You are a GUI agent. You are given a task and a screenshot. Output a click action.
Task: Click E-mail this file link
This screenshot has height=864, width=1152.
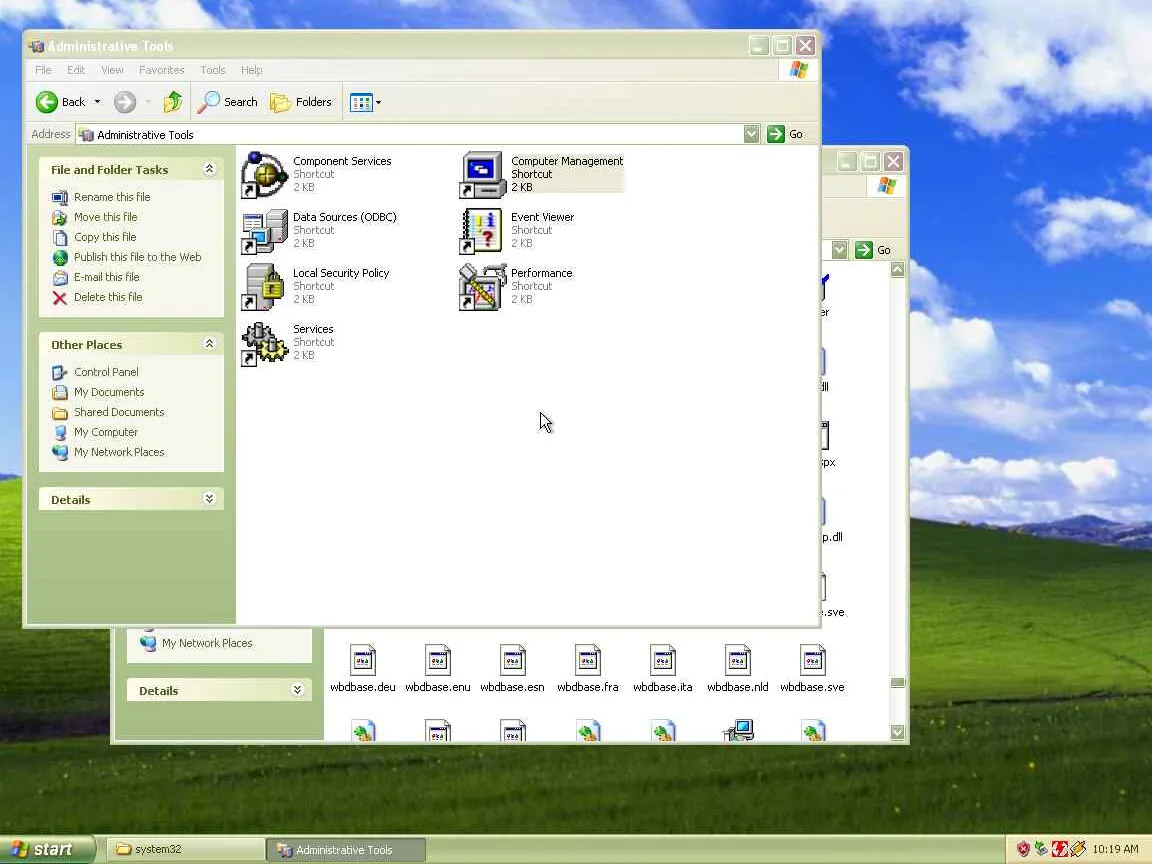107,277
